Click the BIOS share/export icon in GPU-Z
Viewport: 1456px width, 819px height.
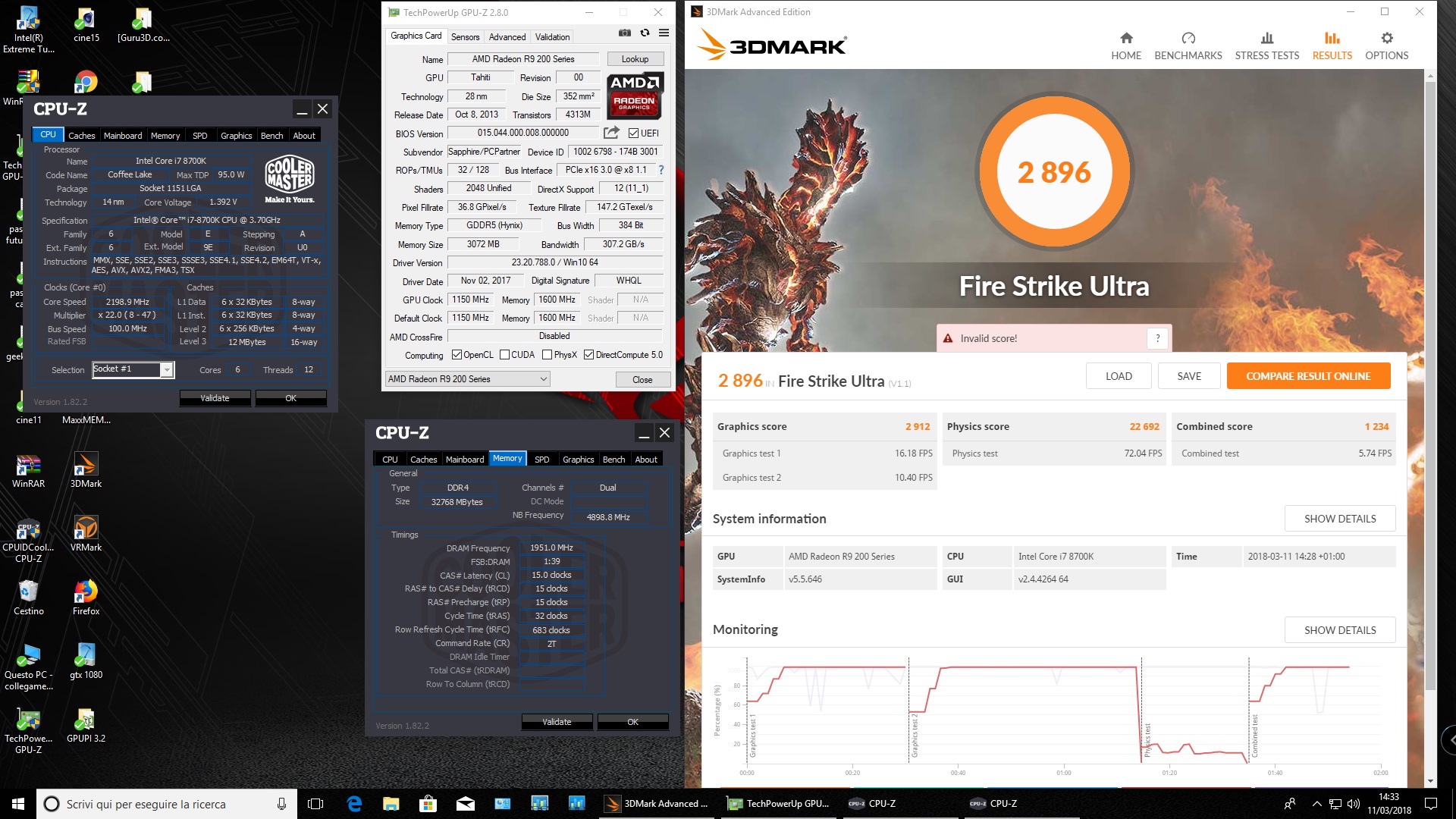[x=611, y=133]
